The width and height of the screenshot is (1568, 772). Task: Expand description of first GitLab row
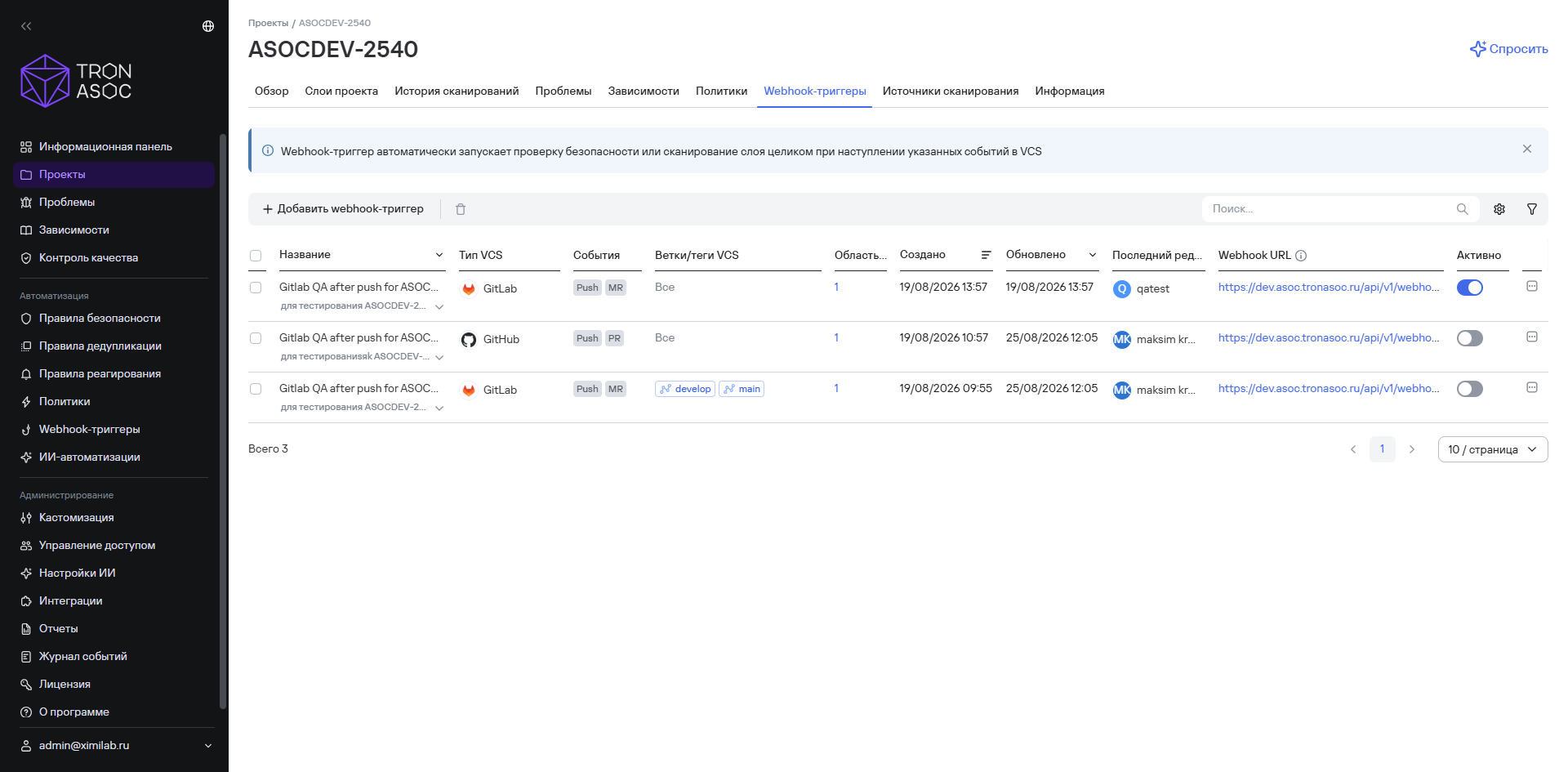pos(439,307)
